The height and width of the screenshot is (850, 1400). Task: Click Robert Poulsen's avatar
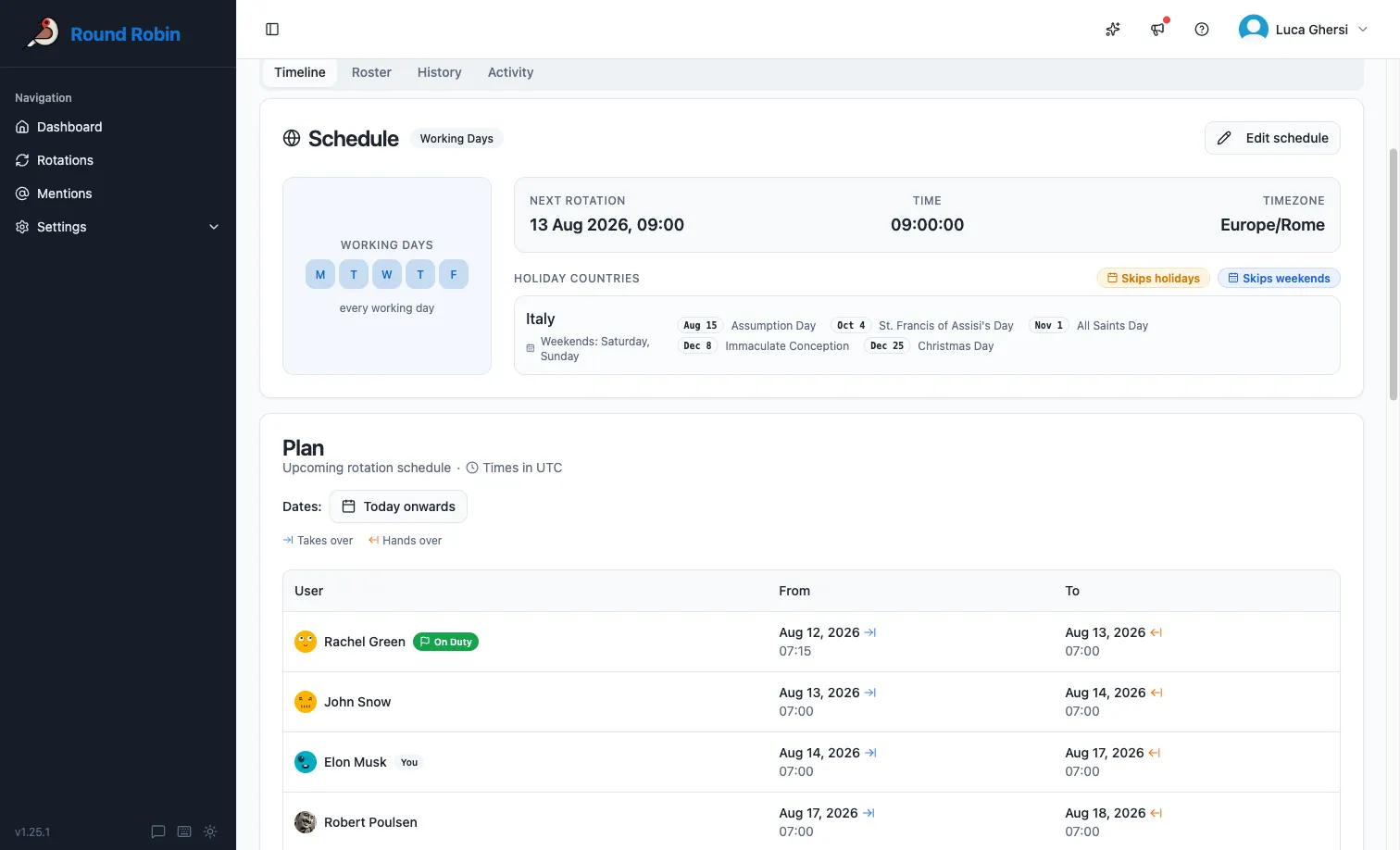[x=306, y=822]
